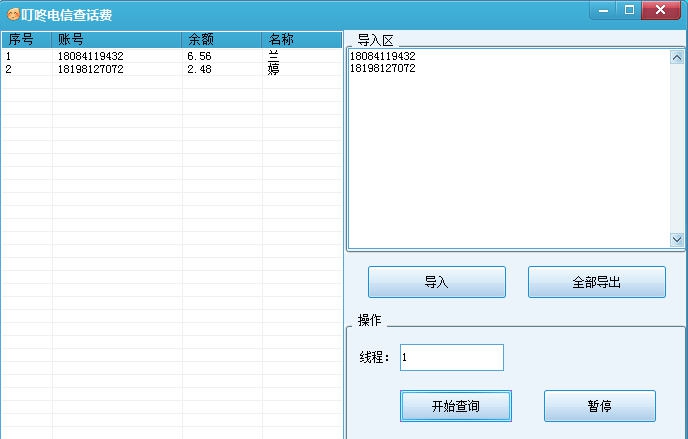688x439 pixels.
Task: Click 18198127072 line in import area
Action: [x=382, y=68]
